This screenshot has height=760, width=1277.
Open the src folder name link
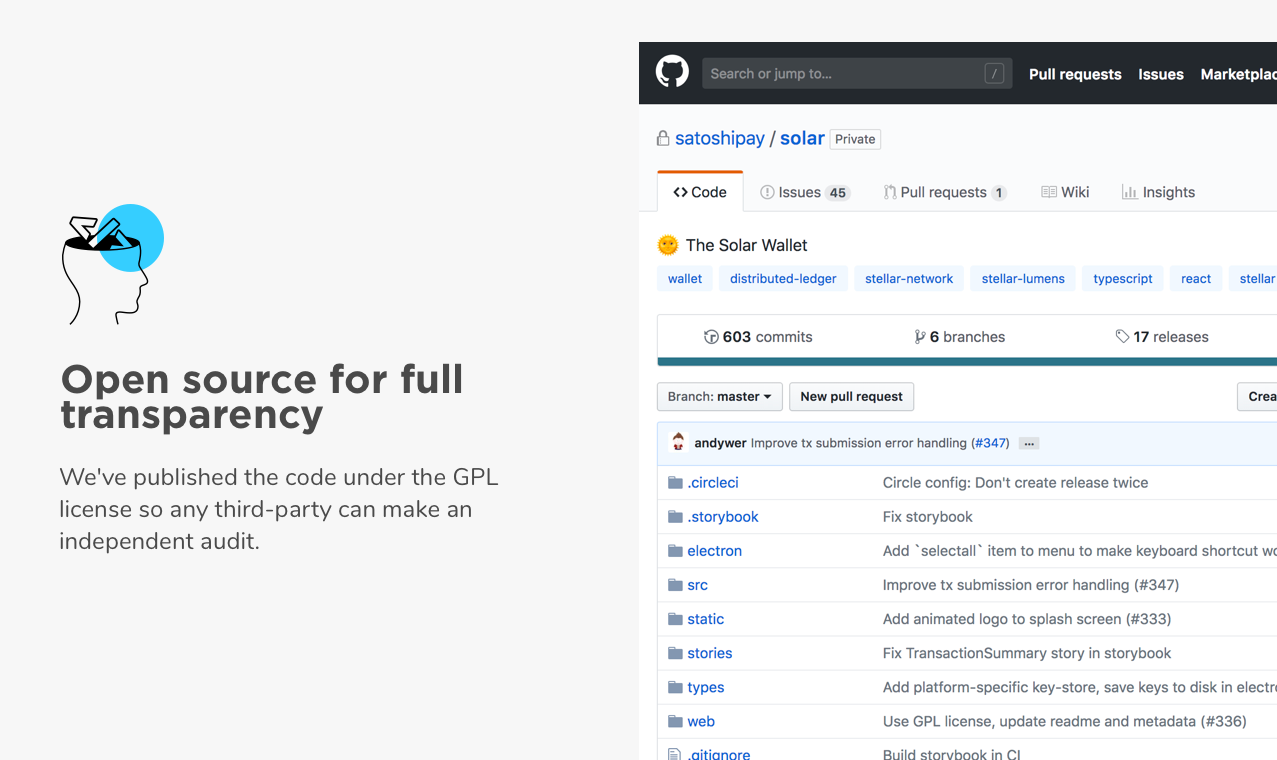pyautogui.click(x=697, y=585)
